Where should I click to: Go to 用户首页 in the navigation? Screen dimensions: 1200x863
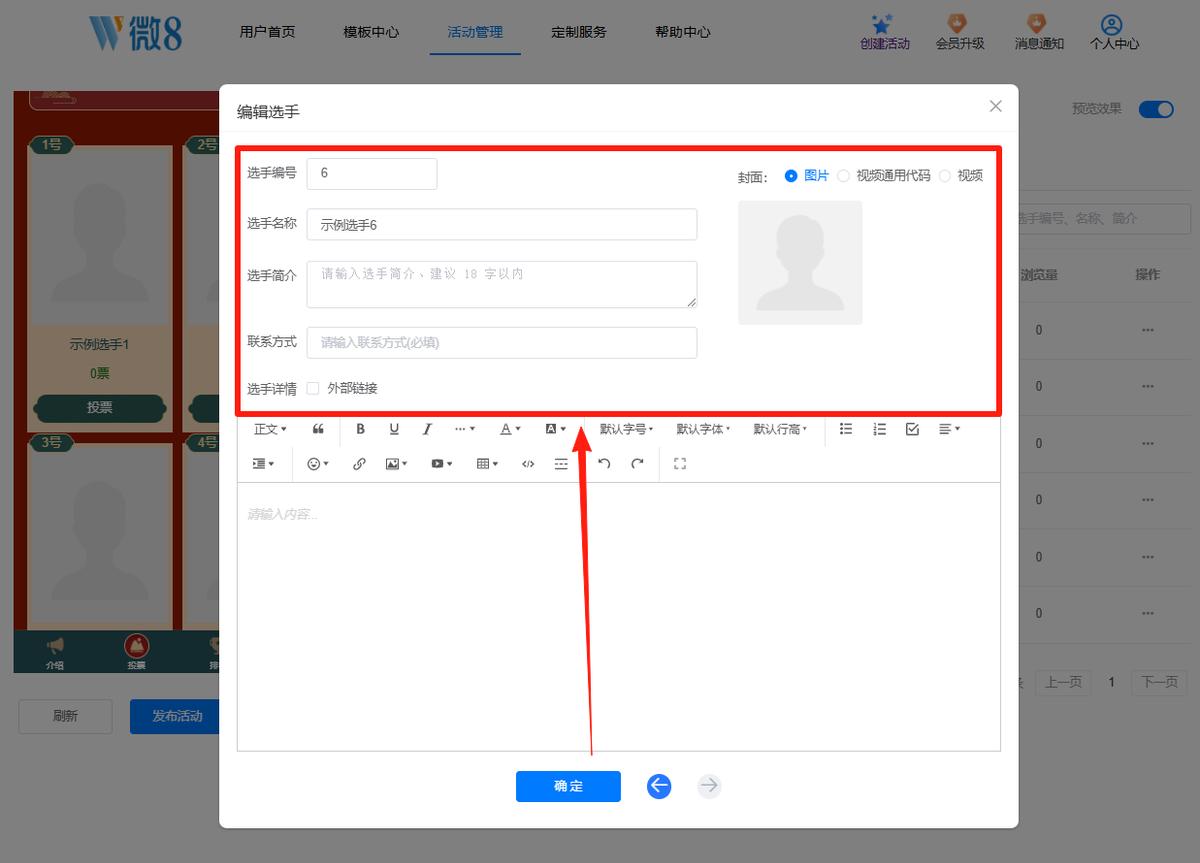click(267, 32)
